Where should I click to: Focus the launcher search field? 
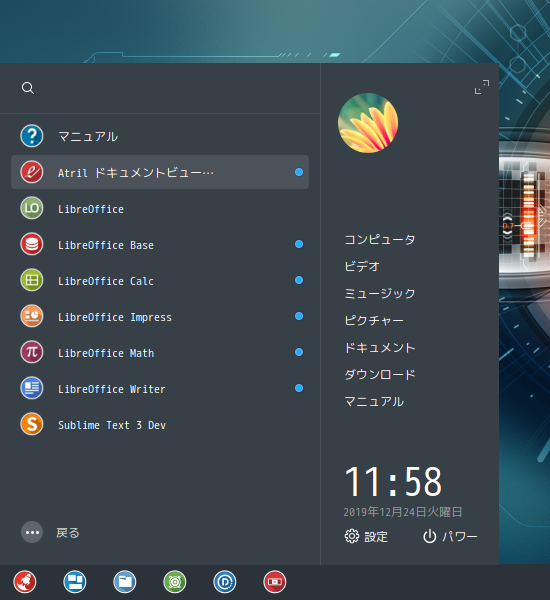160,88
